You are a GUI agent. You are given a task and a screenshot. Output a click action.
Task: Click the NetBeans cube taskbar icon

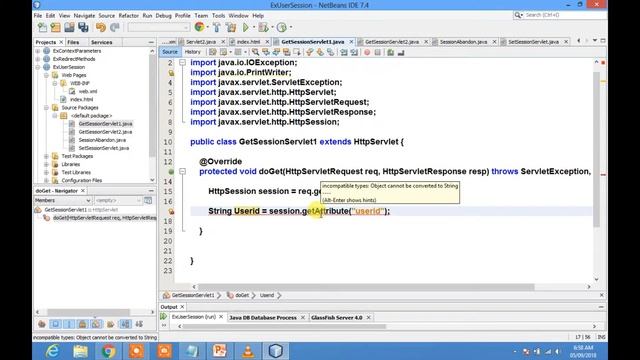coord(276,351)
